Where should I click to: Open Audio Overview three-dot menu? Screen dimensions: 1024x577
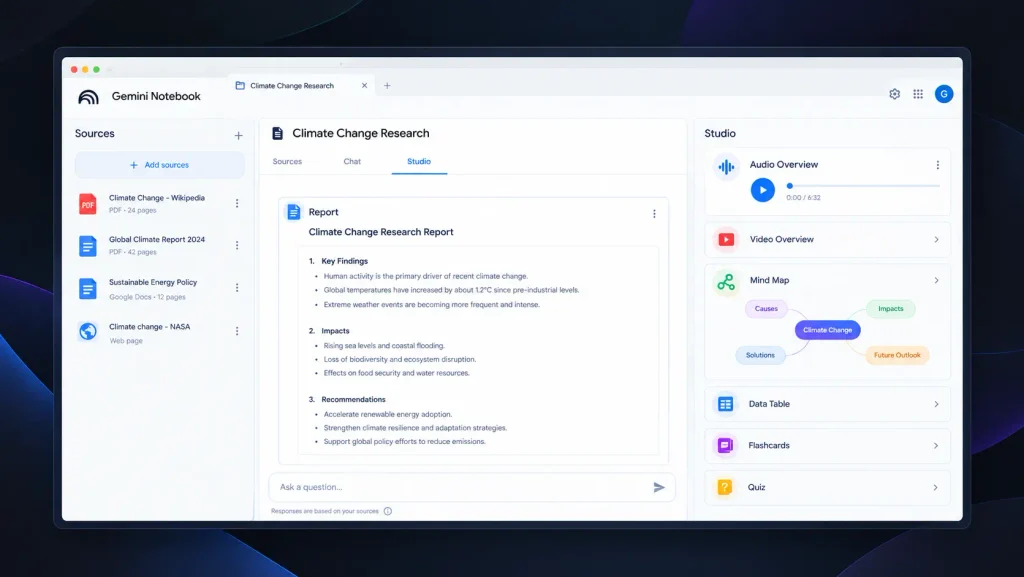[x=938, y=165]
